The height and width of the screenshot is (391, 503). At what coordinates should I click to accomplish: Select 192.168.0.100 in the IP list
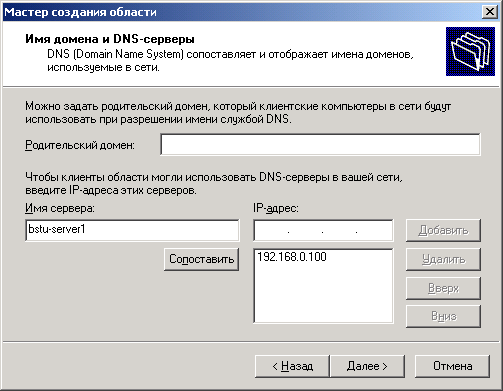292,257
